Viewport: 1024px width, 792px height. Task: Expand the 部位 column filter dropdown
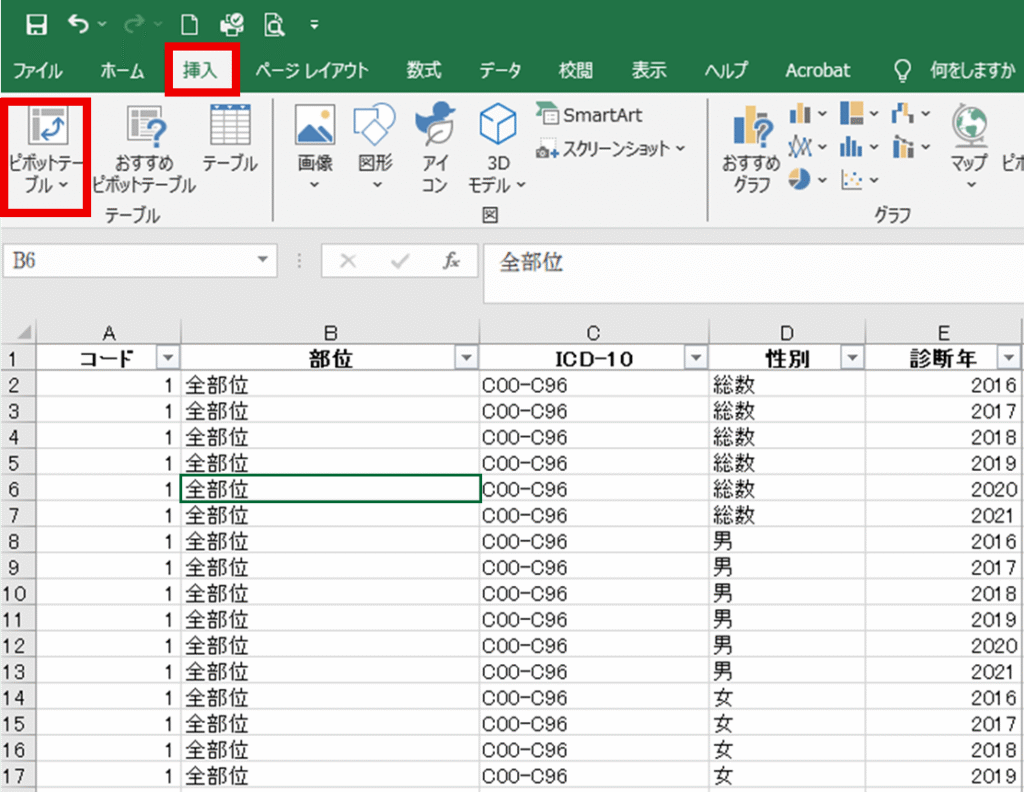465,359
